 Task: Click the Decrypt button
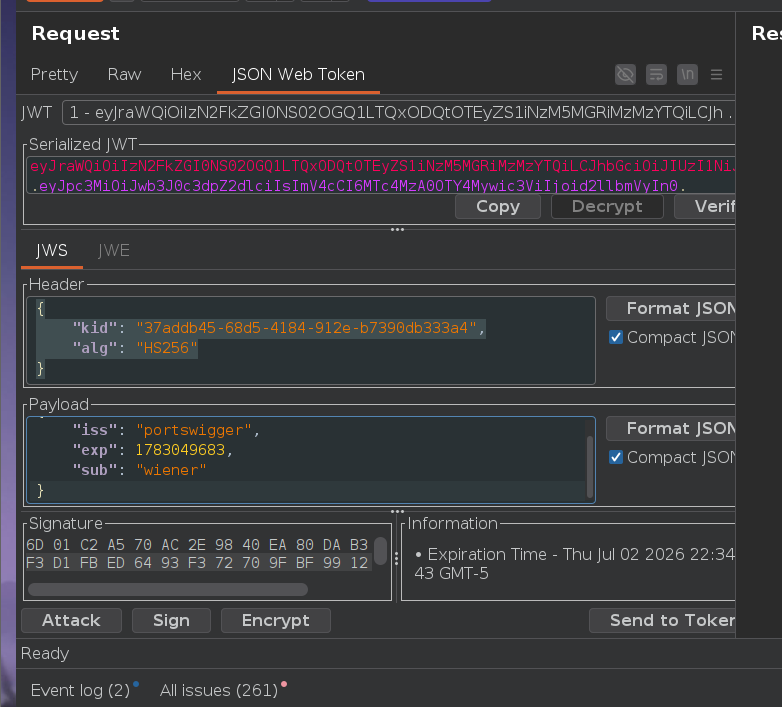(x=607, y=206)
